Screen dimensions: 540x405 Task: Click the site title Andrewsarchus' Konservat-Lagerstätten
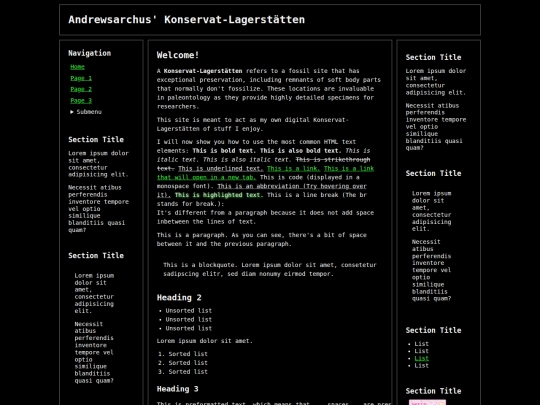click(x=186, y=20)
